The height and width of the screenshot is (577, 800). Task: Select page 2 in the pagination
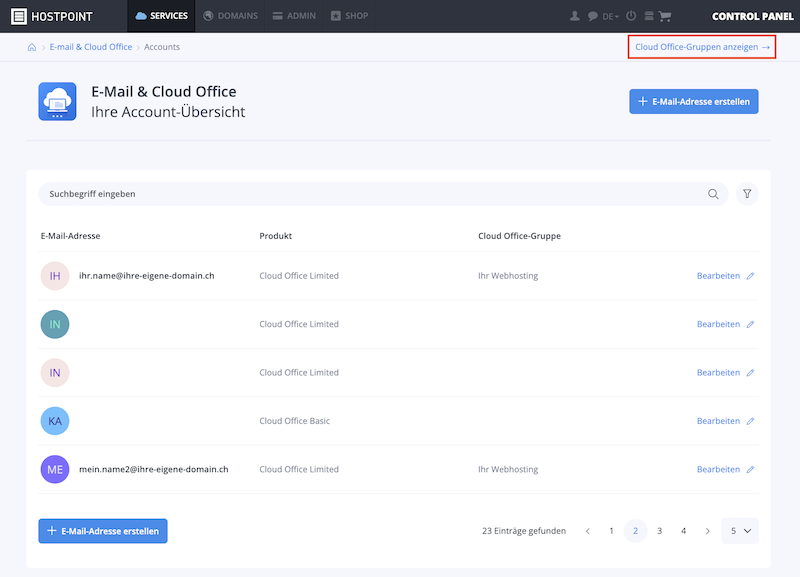click(x=635, y=531)
